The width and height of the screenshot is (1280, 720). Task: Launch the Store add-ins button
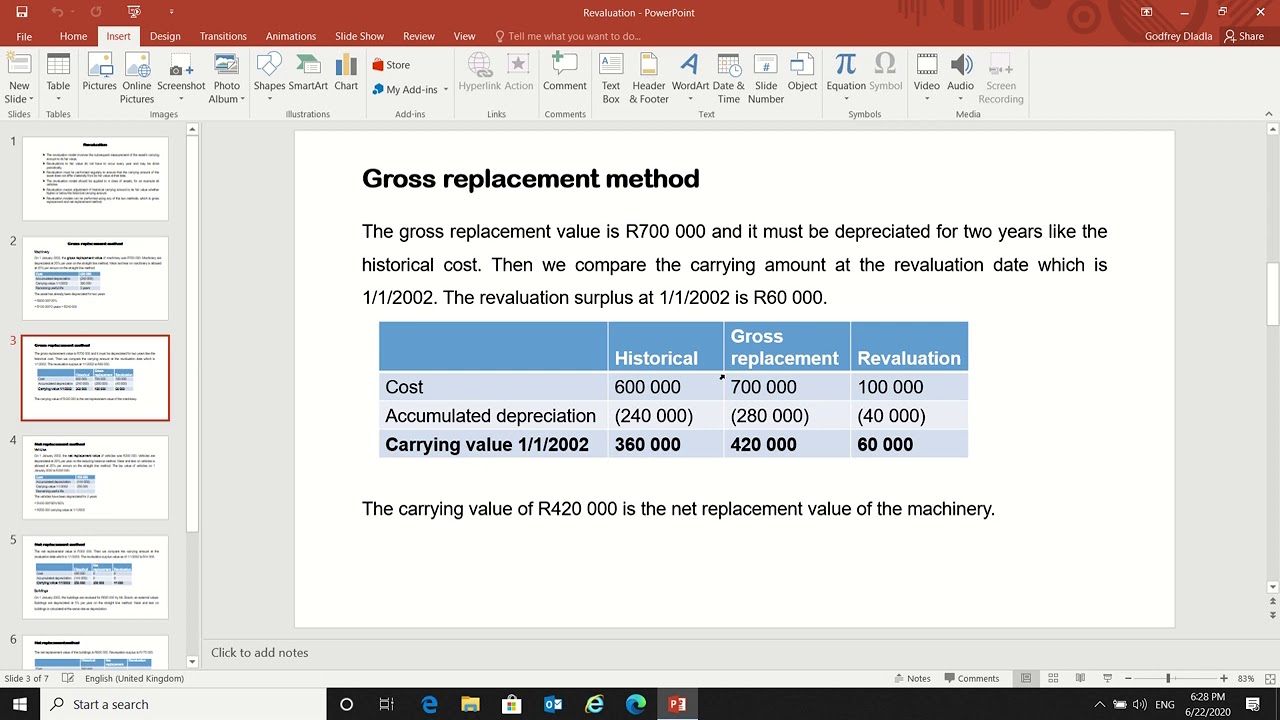[391, 65]
